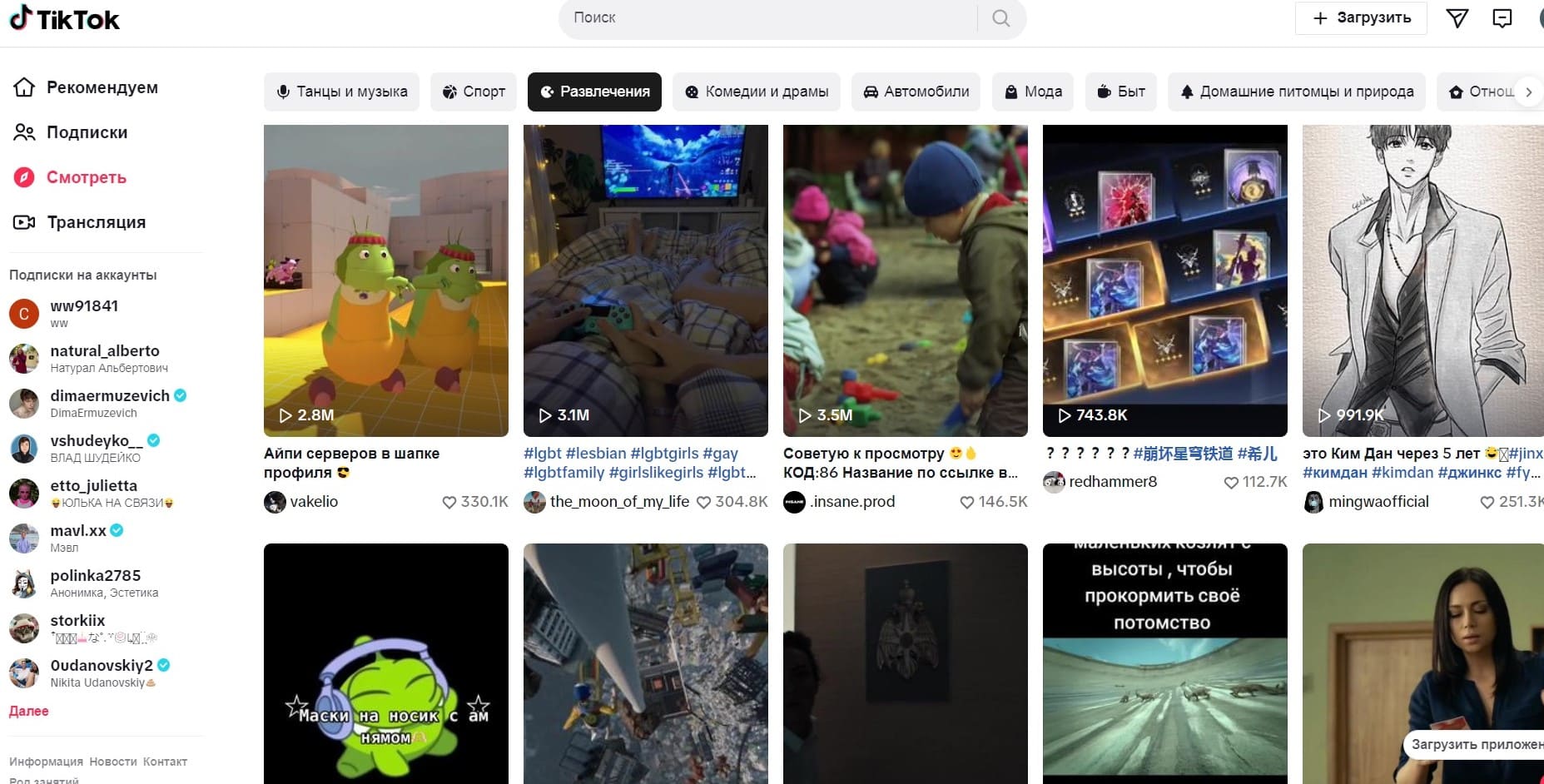Select the Быт category
Viewport: 1544px width, 784px height.
click(x=1121, y=92)
